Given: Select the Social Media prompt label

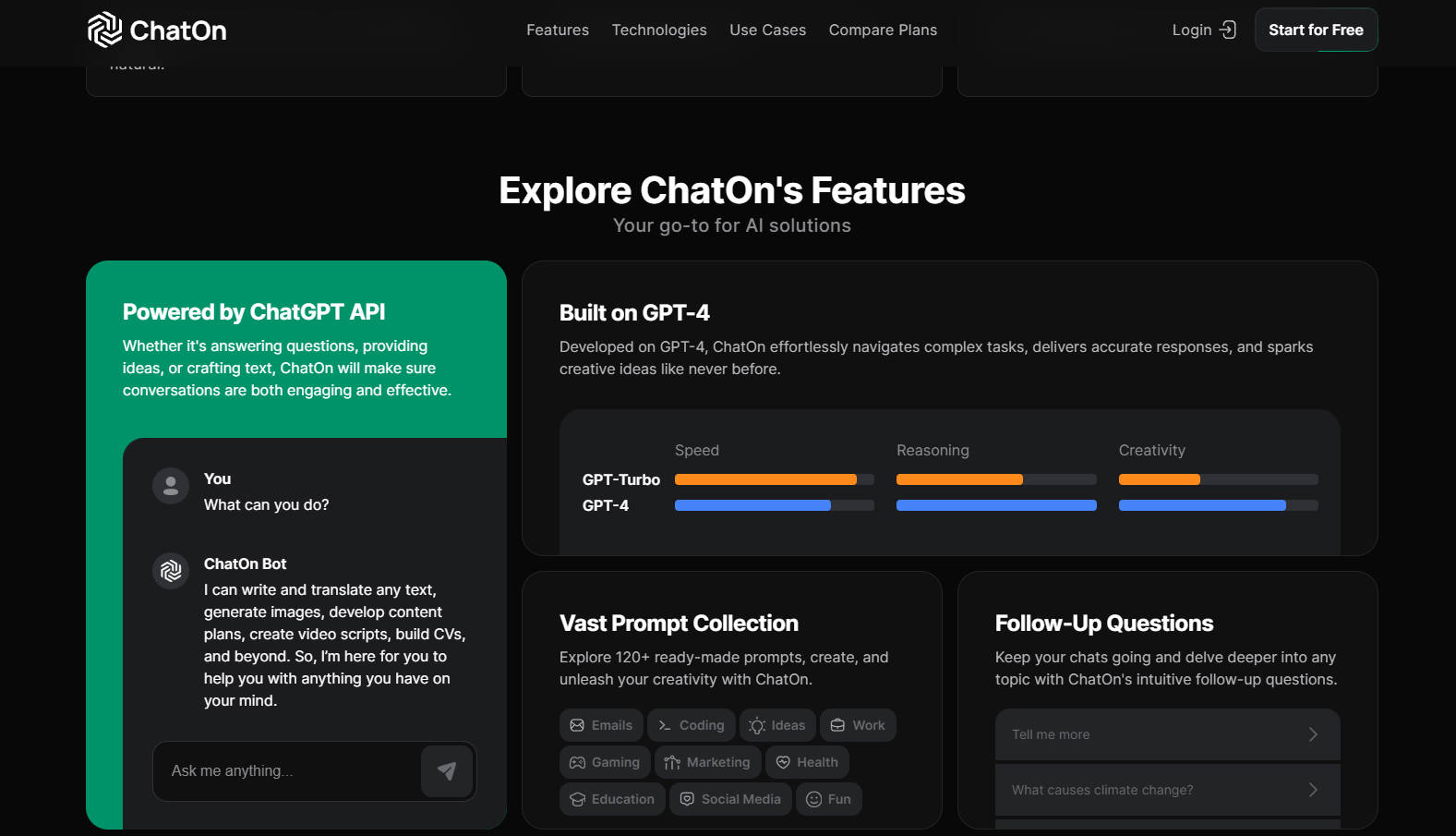Looking at the screenshot, I should 741,799.
